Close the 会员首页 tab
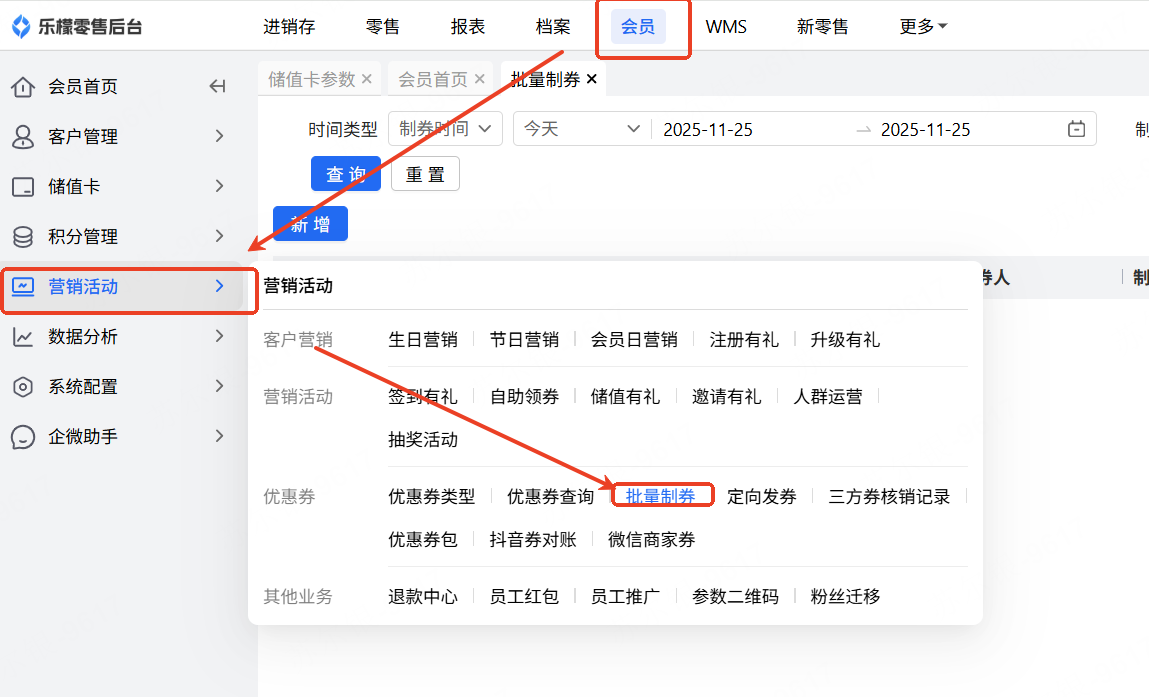Screen dimensions: 1149x697 pyautogui.click(x=479, y=78)
